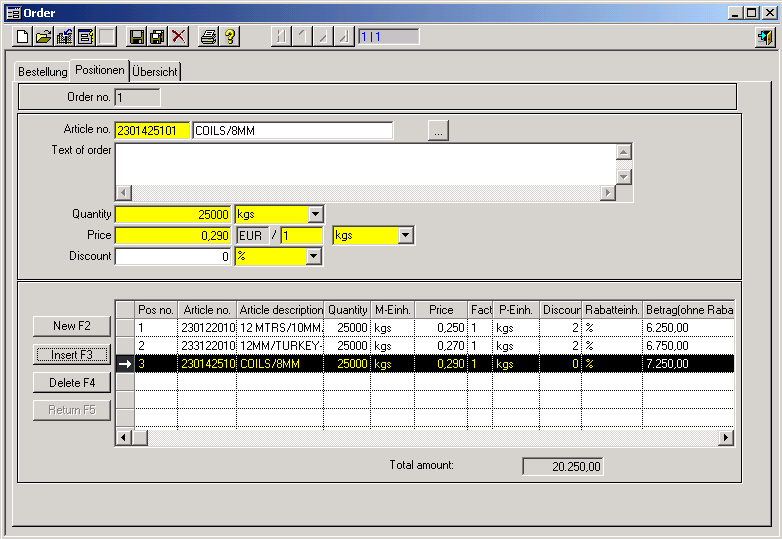Click the New F2 button
782x539 pixels.
click(71, 326)
